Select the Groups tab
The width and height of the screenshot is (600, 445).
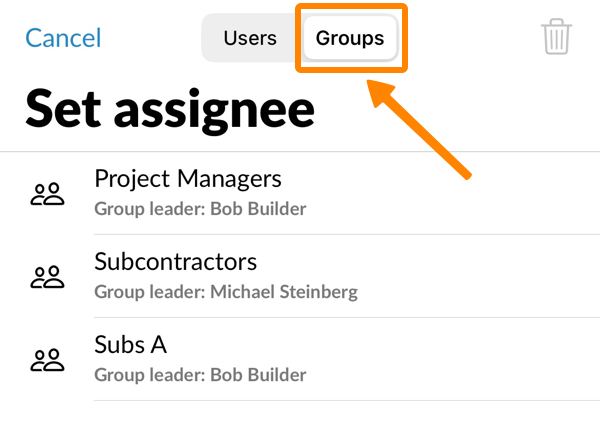[350, 39]
